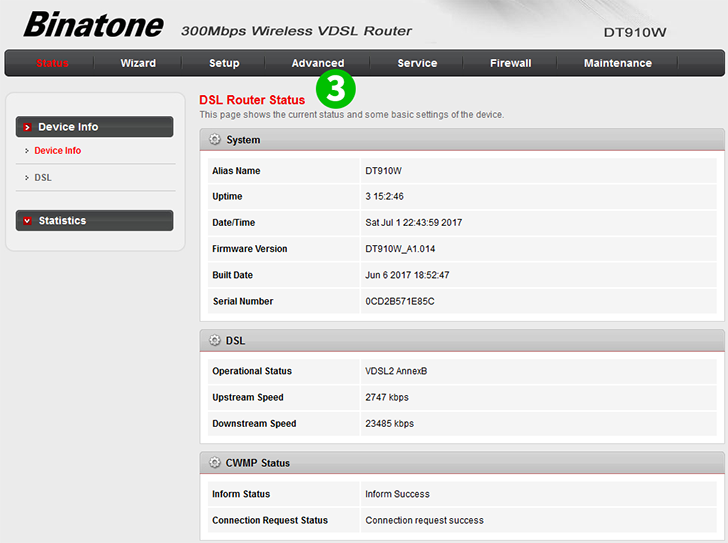The height and width of the screenshot is (543, 728).
Task: Select Connection request success value
Action: (x=424, y=520)
